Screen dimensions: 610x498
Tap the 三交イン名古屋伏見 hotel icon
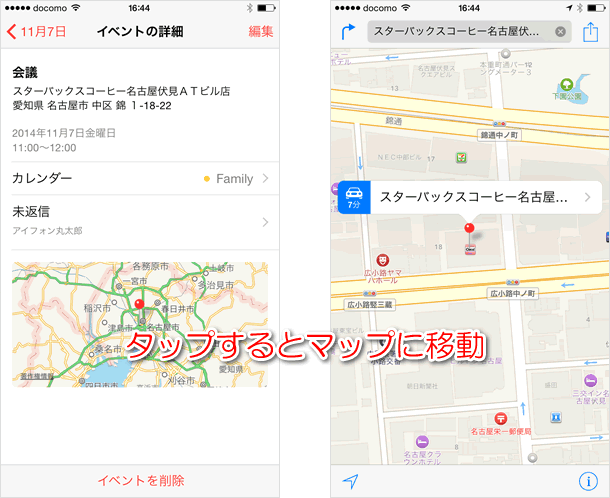[x=590, y=381]
